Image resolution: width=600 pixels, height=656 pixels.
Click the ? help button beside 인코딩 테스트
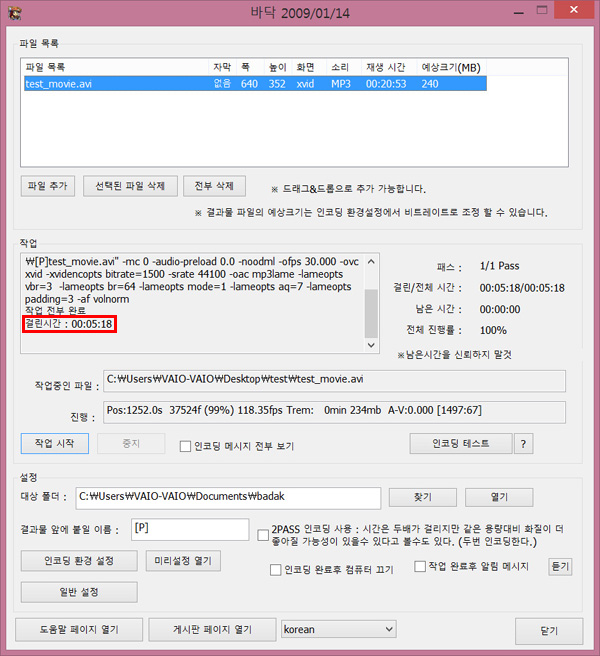[x=523, y=443]
